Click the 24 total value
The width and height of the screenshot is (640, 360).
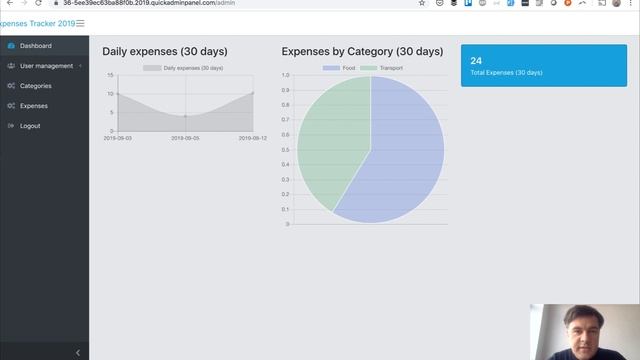476,61
